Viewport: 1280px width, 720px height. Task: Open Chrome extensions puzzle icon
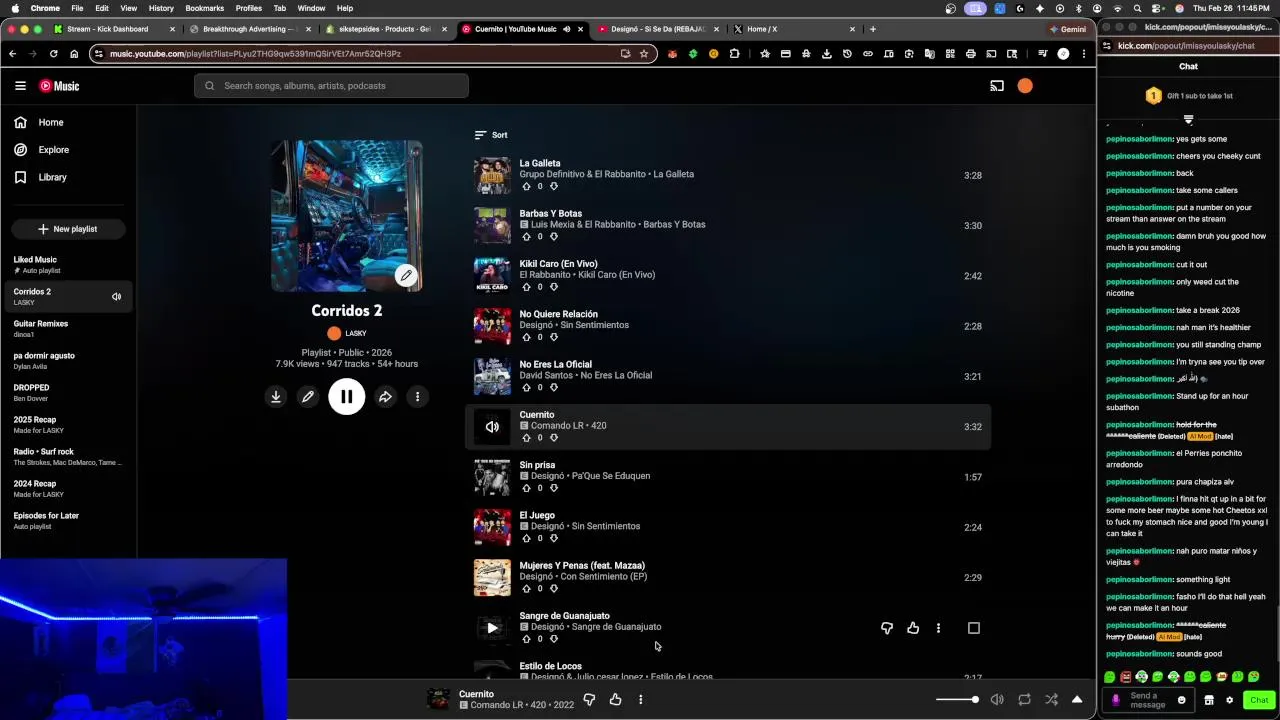(x=735, y=54)
